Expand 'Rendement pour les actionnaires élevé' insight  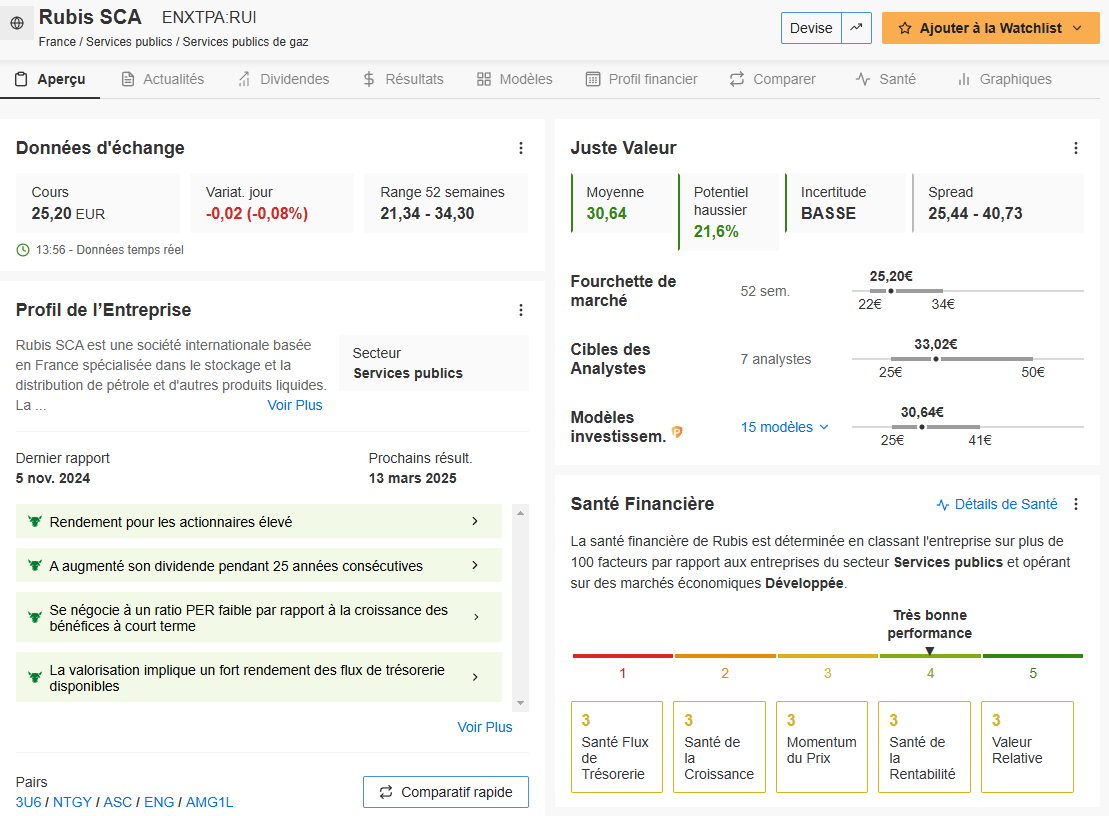pos(259,522)
